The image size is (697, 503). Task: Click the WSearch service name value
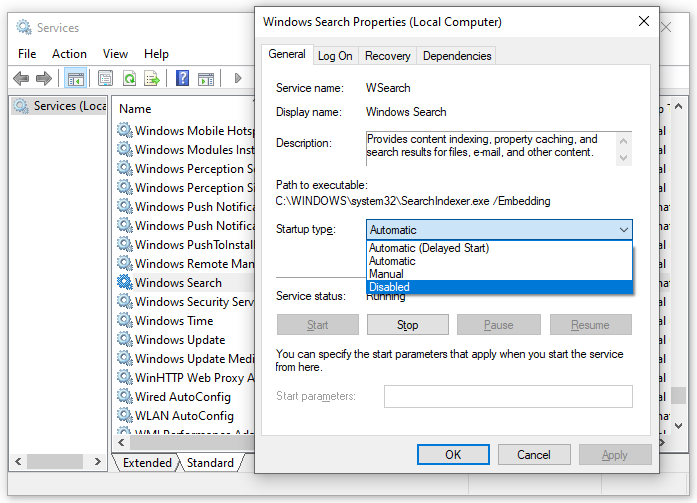pyautogui.click(x=388, y=88)
